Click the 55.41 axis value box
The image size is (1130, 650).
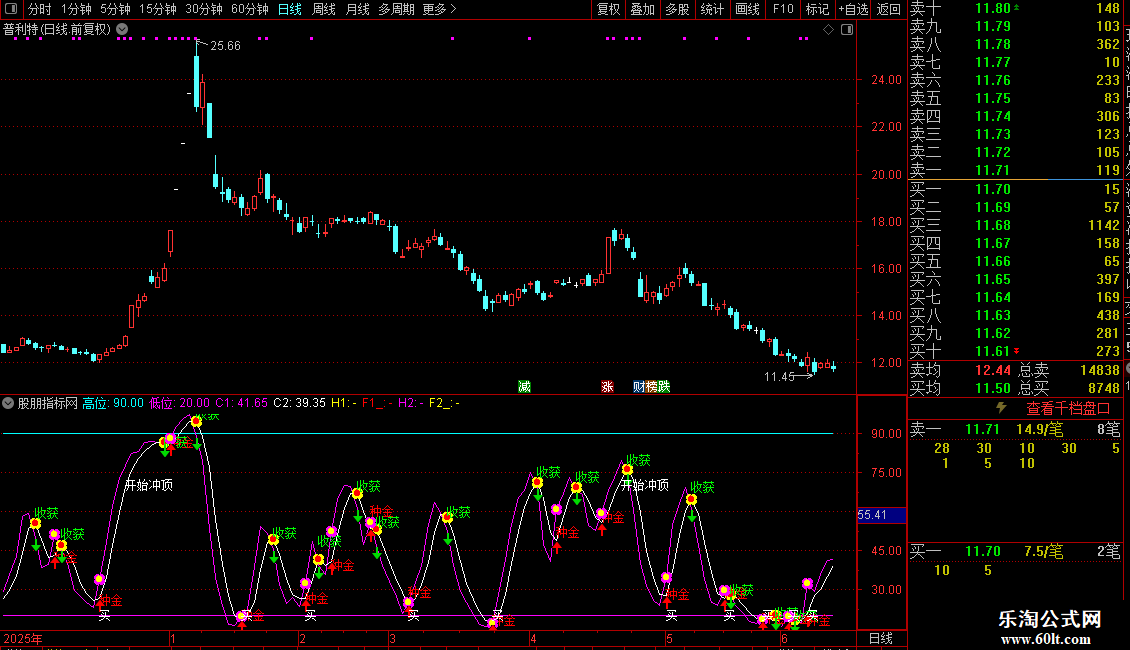881,515
